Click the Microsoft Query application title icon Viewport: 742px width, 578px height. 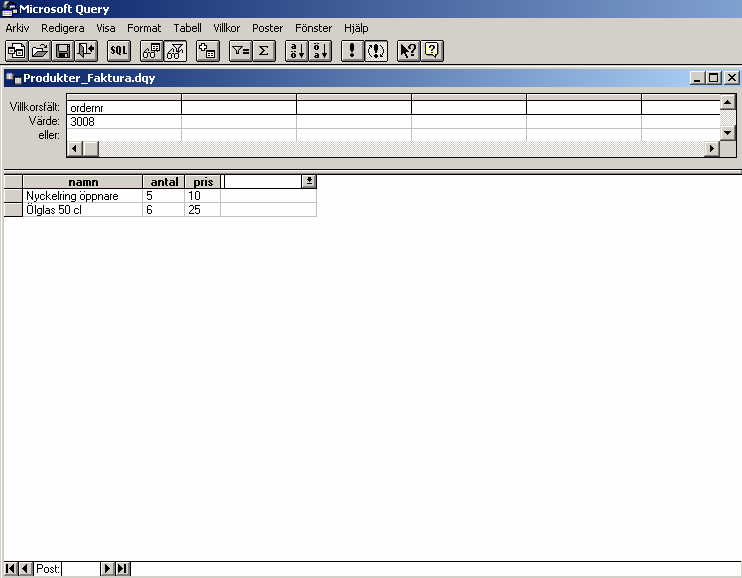[9, 9]
